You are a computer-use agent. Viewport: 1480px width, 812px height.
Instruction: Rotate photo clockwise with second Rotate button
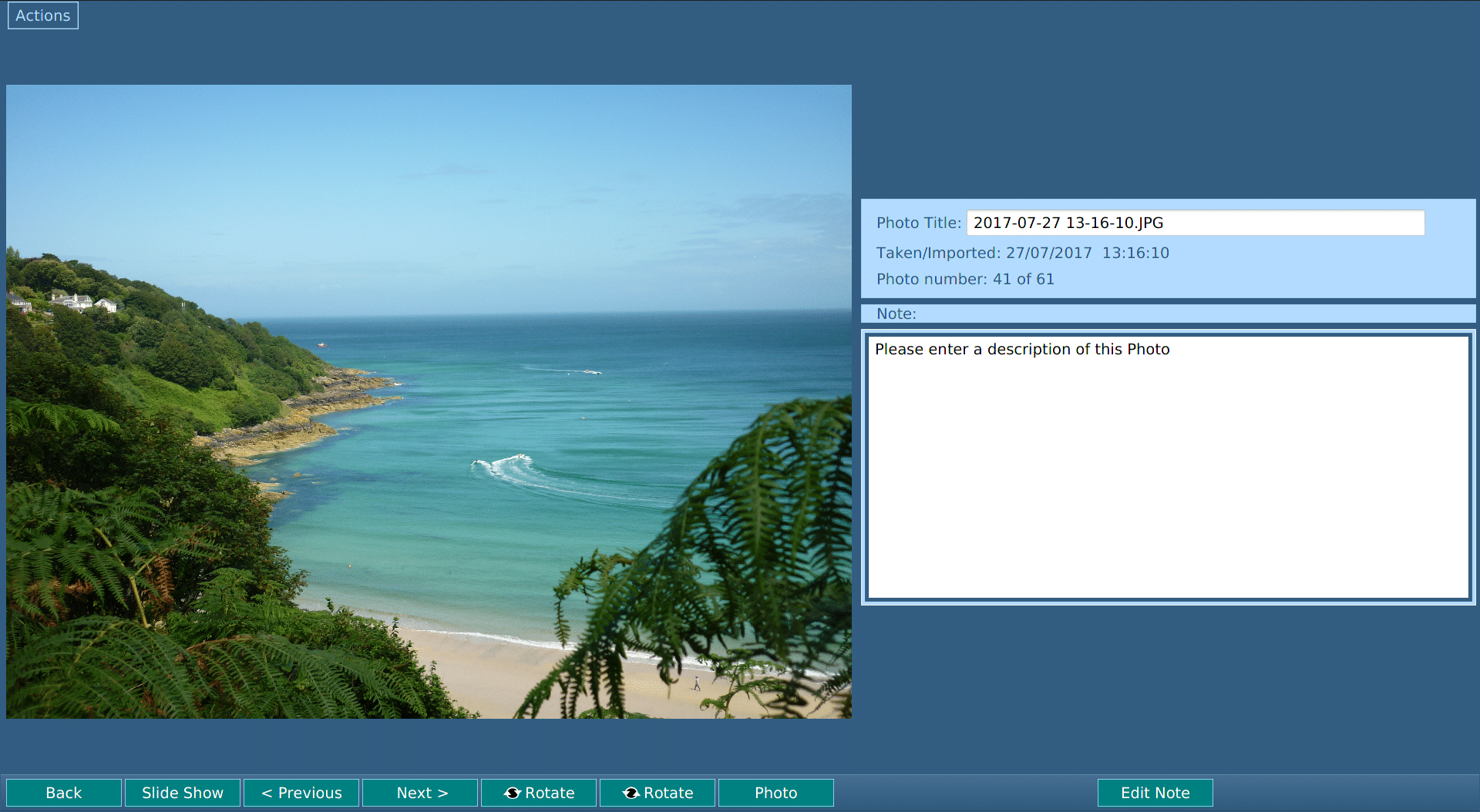(658, 793)
